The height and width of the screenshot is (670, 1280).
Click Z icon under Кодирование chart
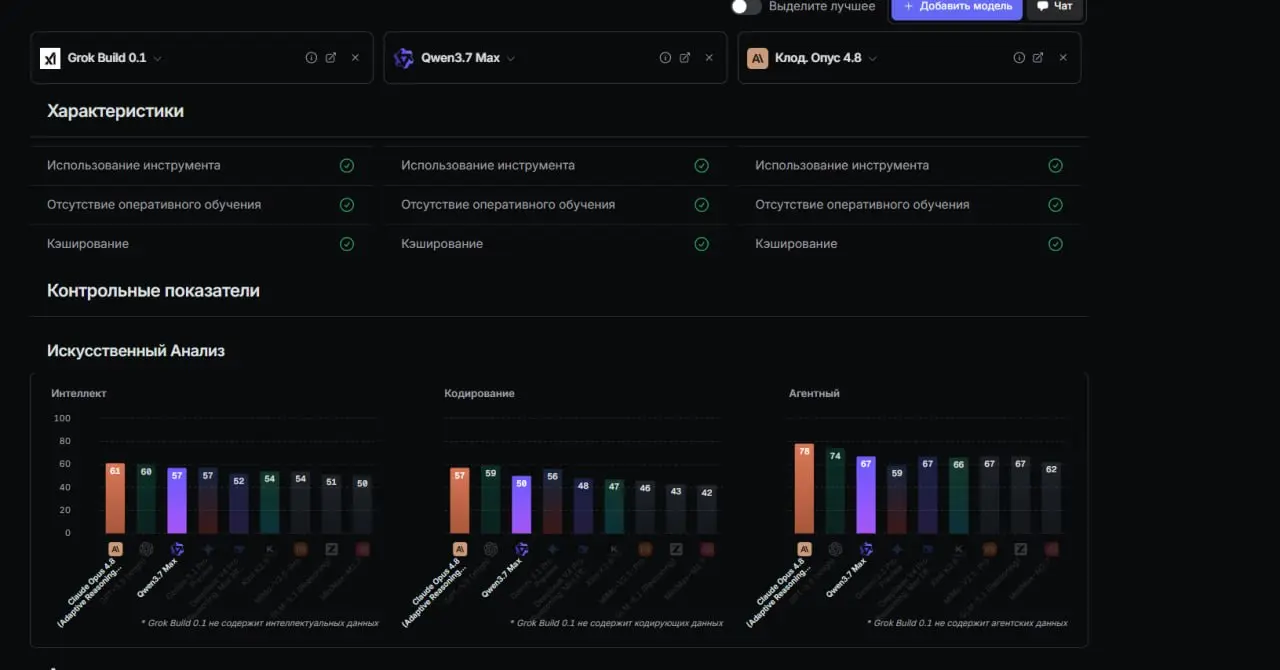676,549
